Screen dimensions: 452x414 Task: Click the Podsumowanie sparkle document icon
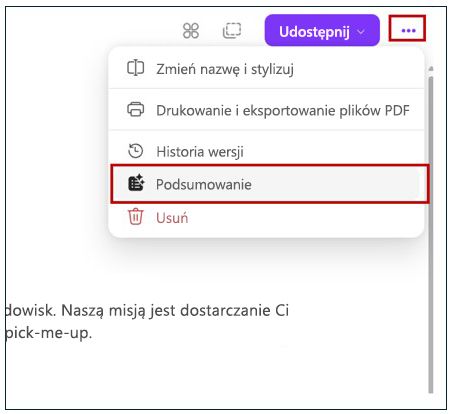pyautogui.click(x=136, y=183)
